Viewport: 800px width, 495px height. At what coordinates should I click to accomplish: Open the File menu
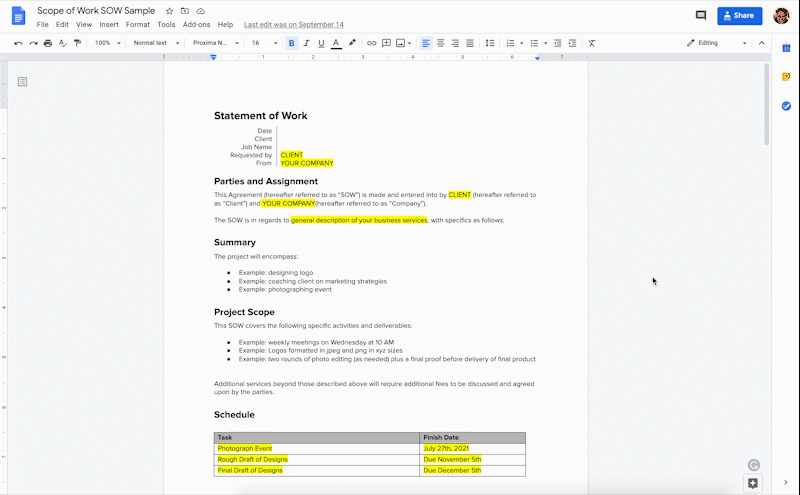[x=42, y=24]
